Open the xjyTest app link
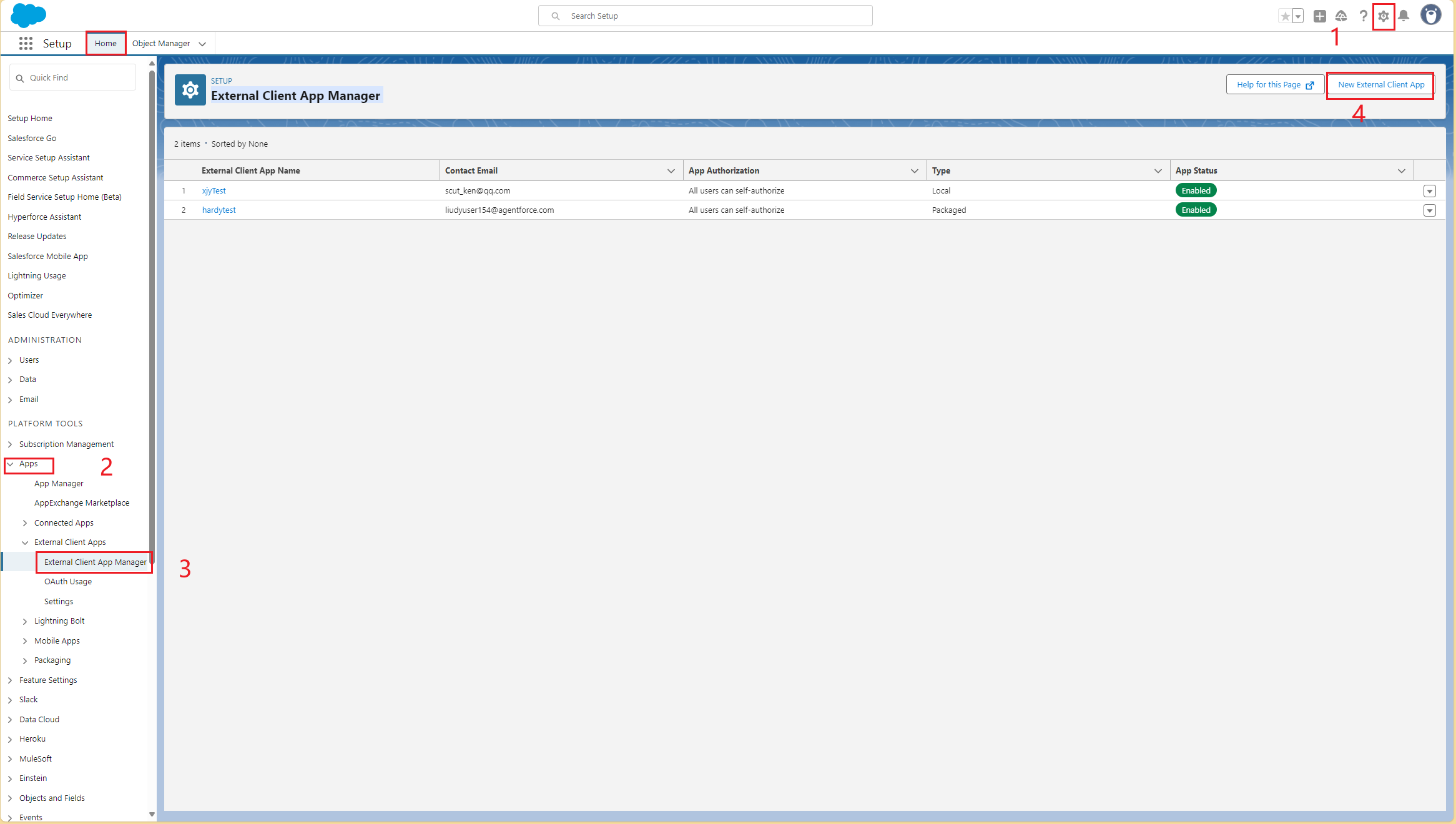This screenshot has height=824, width=1456. point(214,190)
